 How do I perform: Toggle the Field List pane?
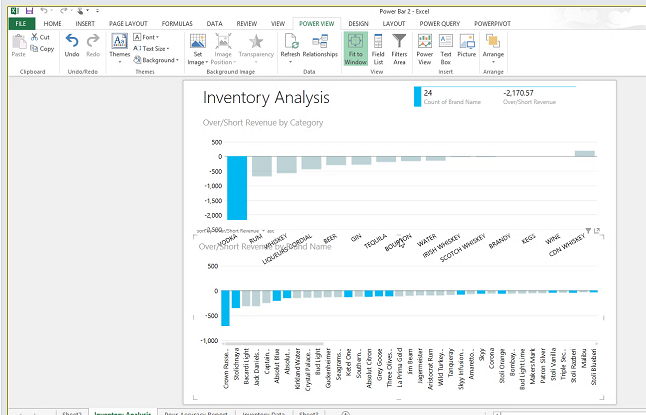[x=378, y=49]
